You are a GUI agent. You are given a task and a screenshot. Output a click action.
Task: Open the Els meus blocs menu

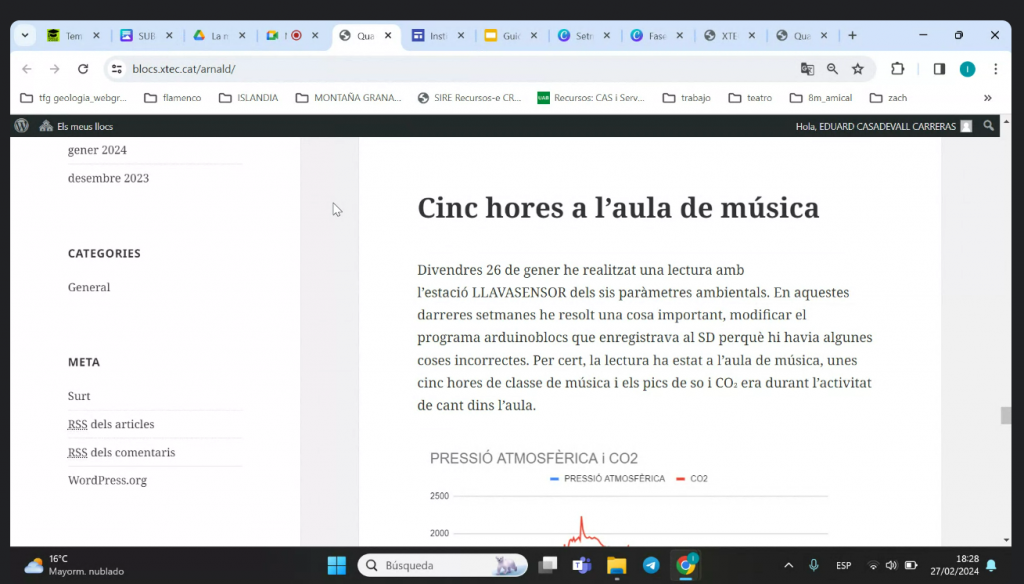(76, 126)
